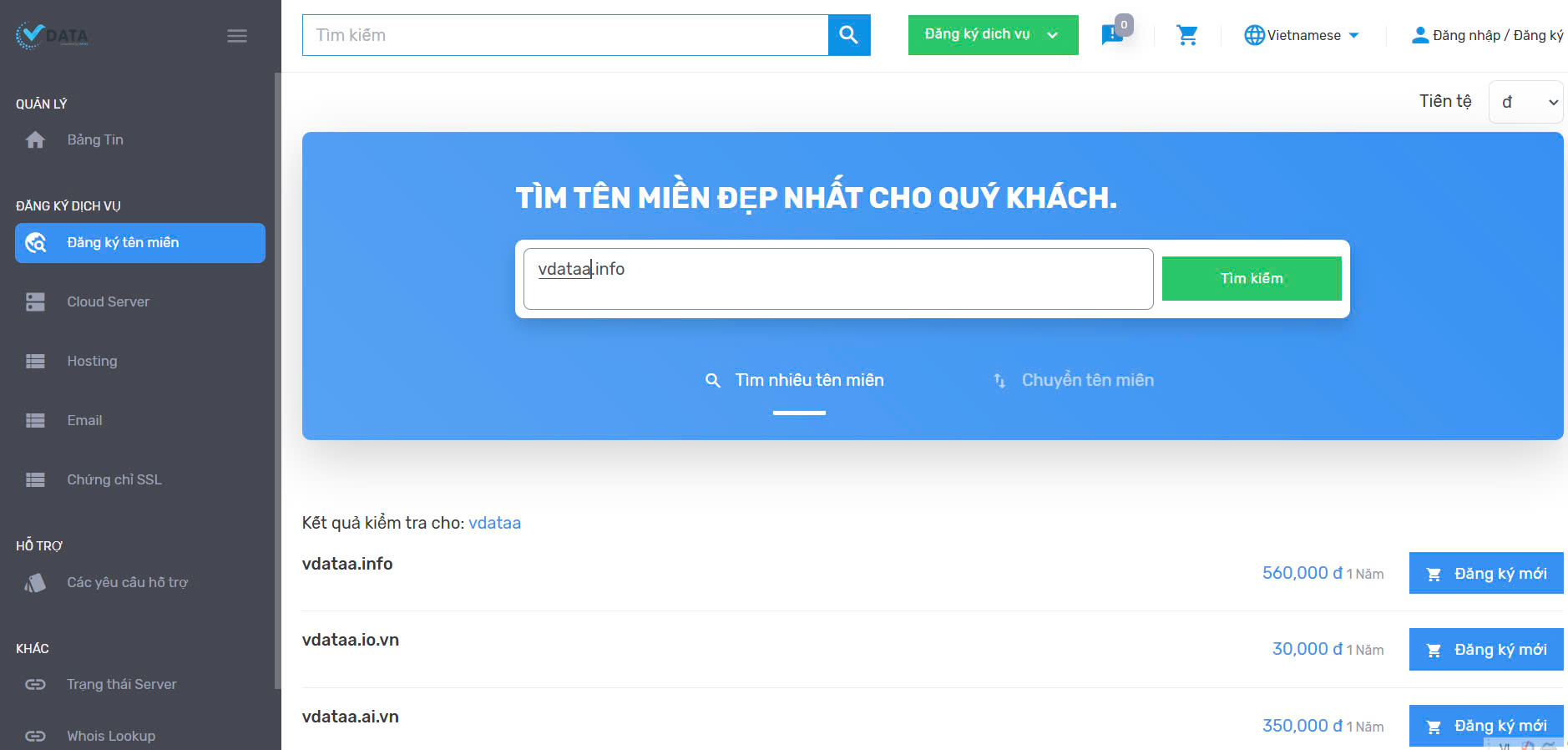This screenshot has width=1568, height=750.
Task: Open Cloud Server menu item
Action: [140, 302]
